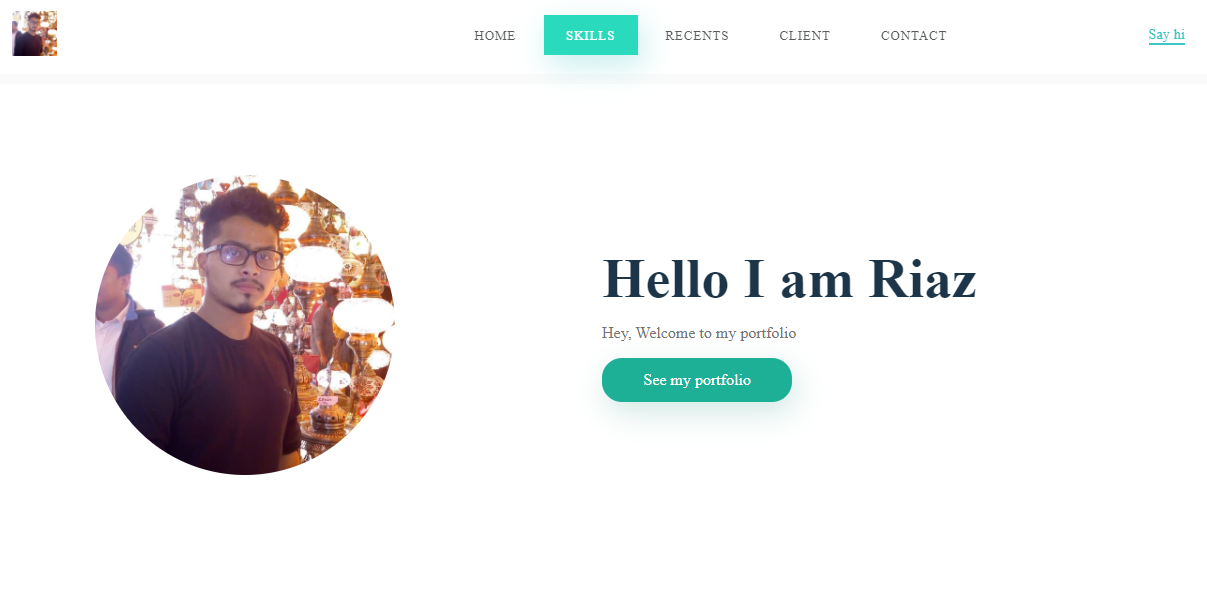Click the name Riaz in the heading
Viewport: 1207px width, 602px height.
[x=922, y=278]
